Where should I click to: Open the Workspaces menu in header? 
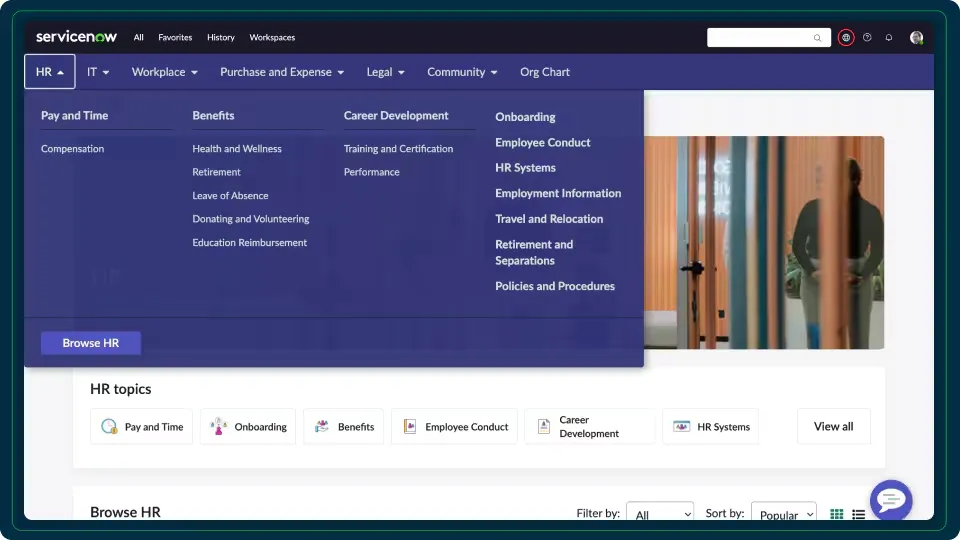tap(272, 38)
